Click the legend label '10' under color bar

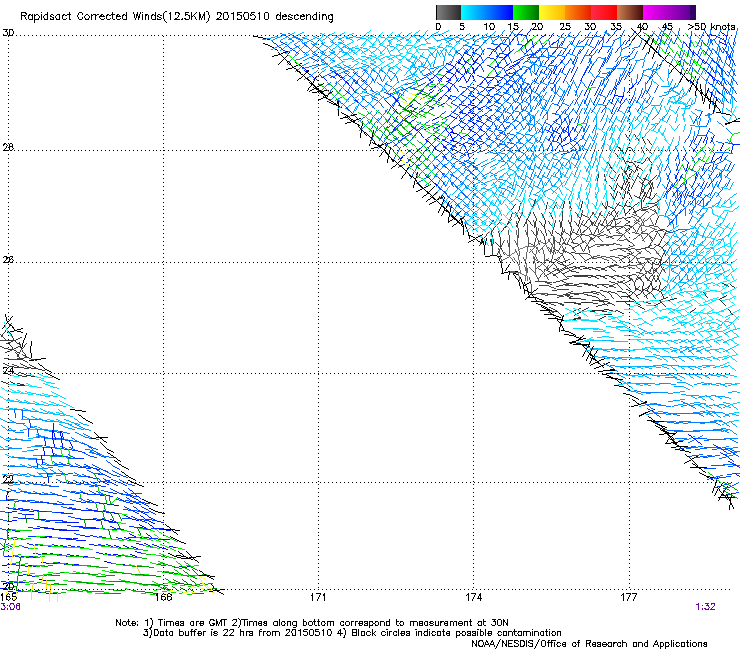click(x=489, y=27)
